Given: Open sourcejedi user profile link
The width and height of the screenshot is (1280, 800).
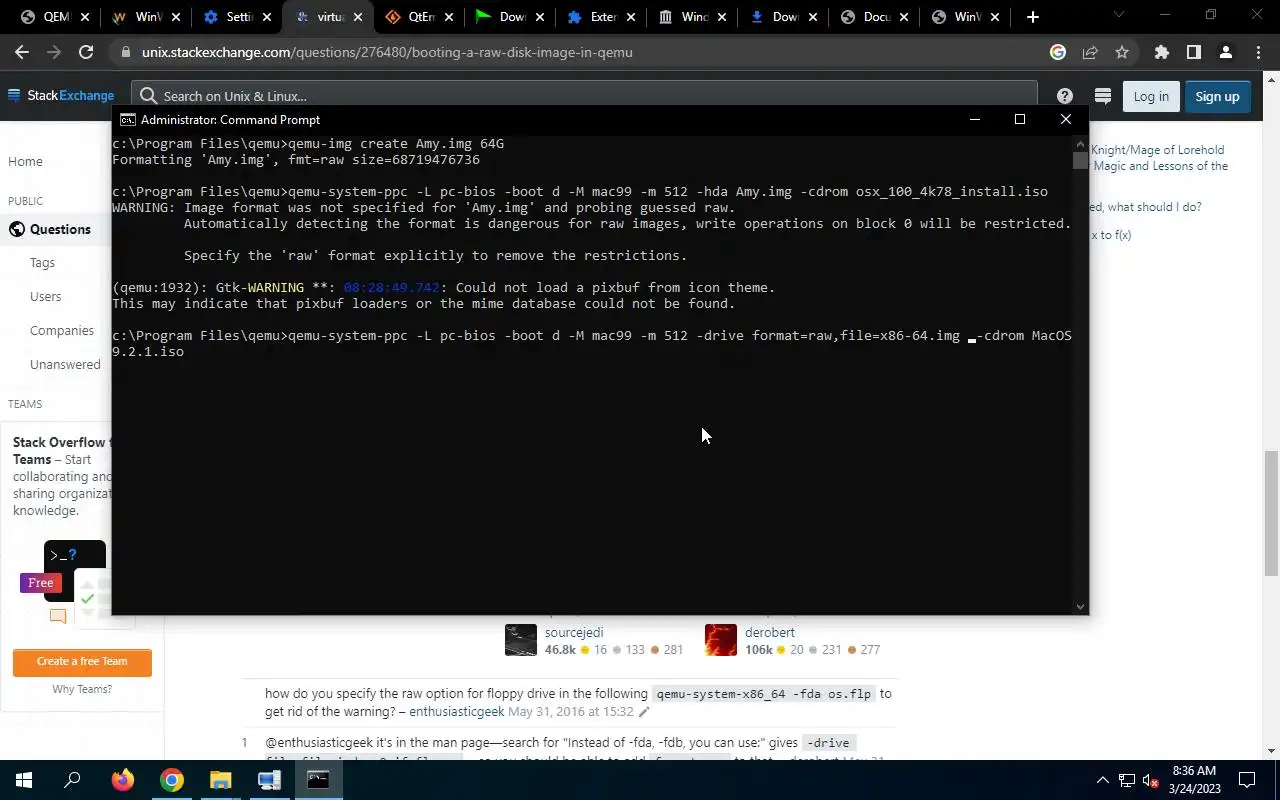Looking at the screenshot, I should (574, 632).
